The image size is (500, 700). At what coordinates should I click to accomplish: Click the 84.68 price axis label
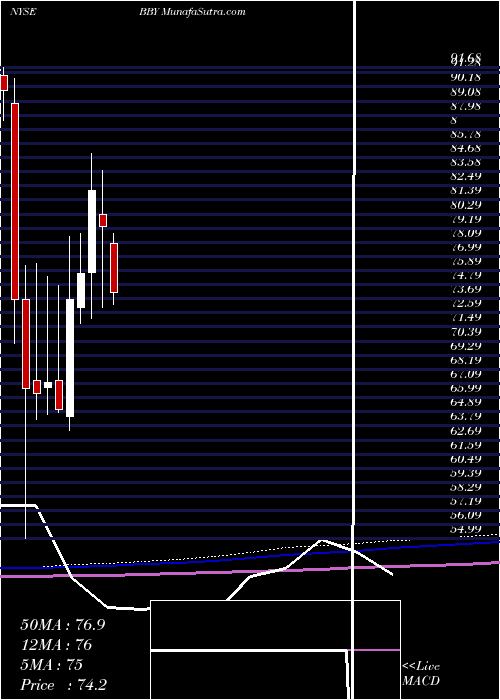pyautogui.click(x=465, y=148)
